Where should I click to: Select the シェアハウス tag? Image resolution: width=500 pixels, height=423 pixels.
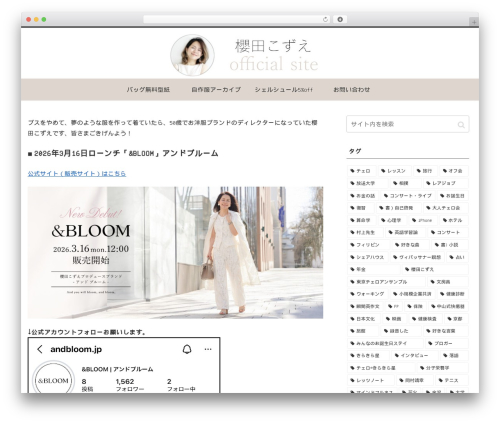click(368, 257)
